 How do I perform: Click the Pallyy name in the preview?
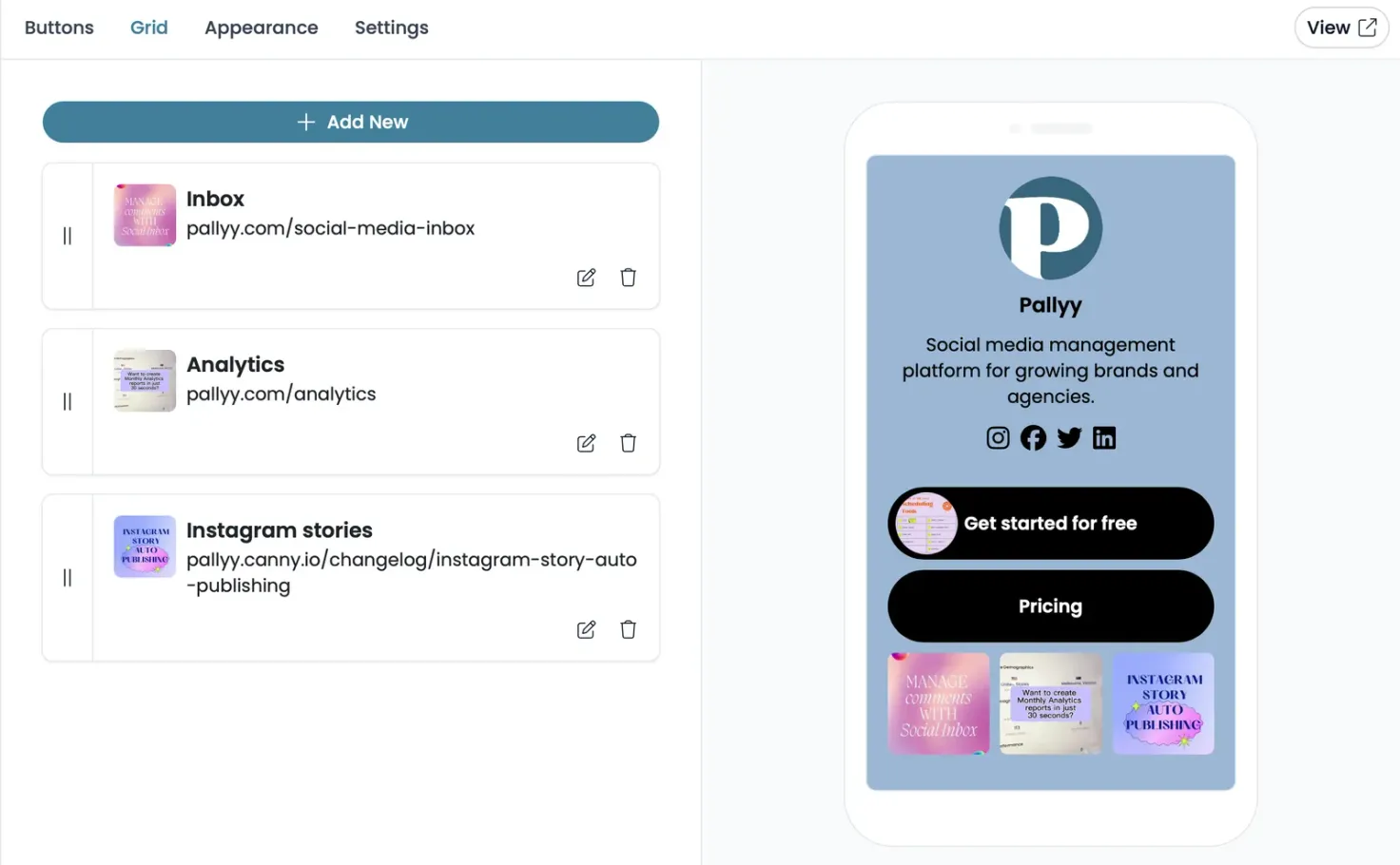pyautogui.click(x=1051, y=305)
